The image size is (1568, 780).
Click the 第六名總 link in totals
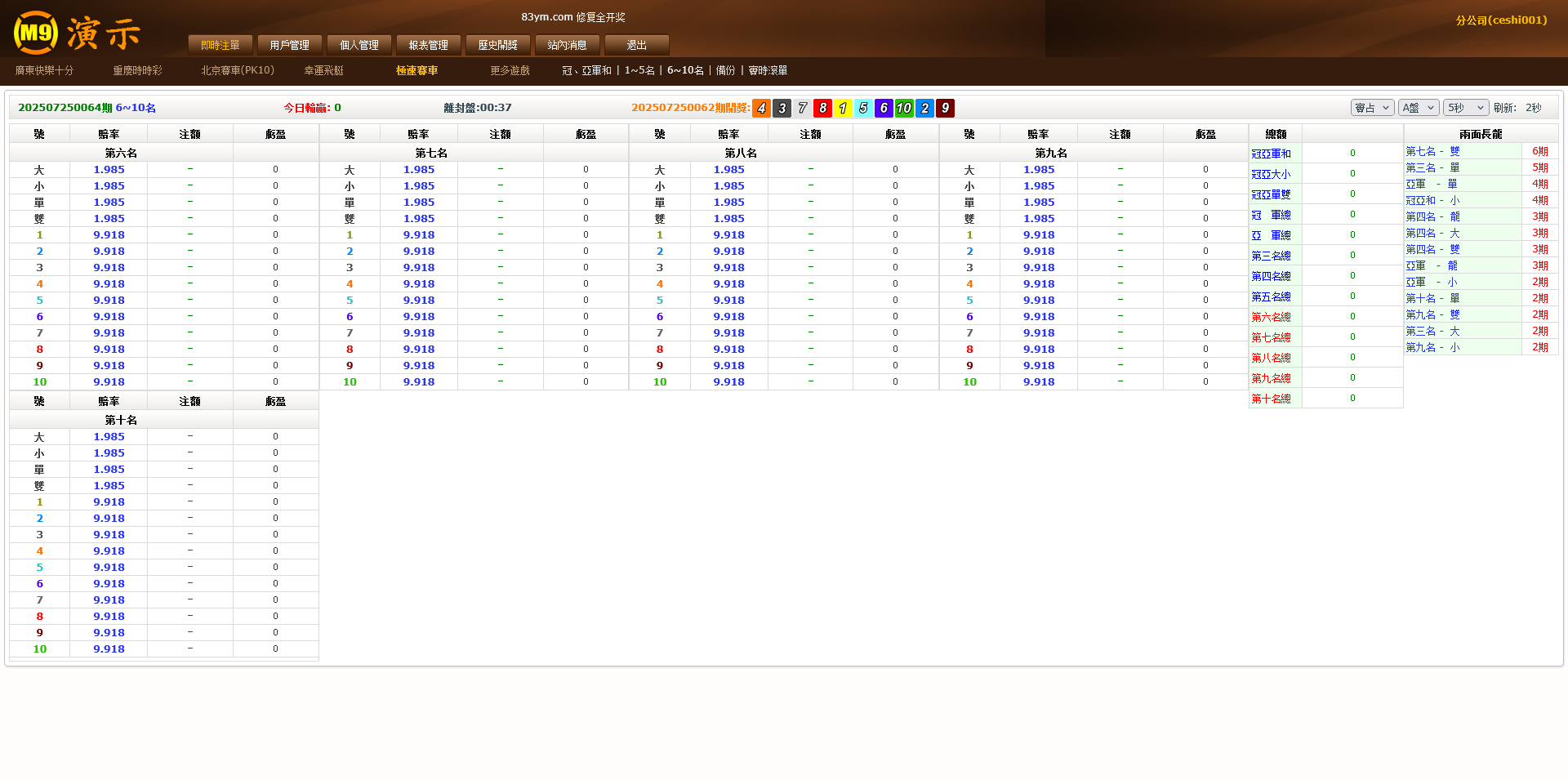click(1271, 317)
